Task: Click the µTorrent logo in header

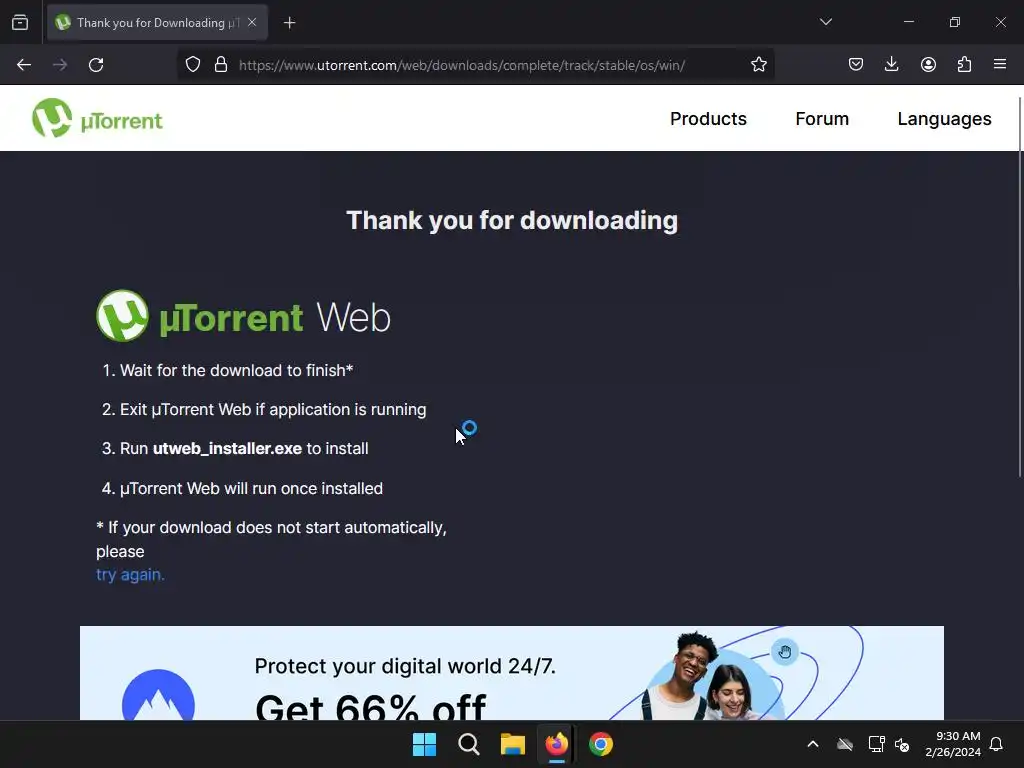Action: click(x=97, y=118)
